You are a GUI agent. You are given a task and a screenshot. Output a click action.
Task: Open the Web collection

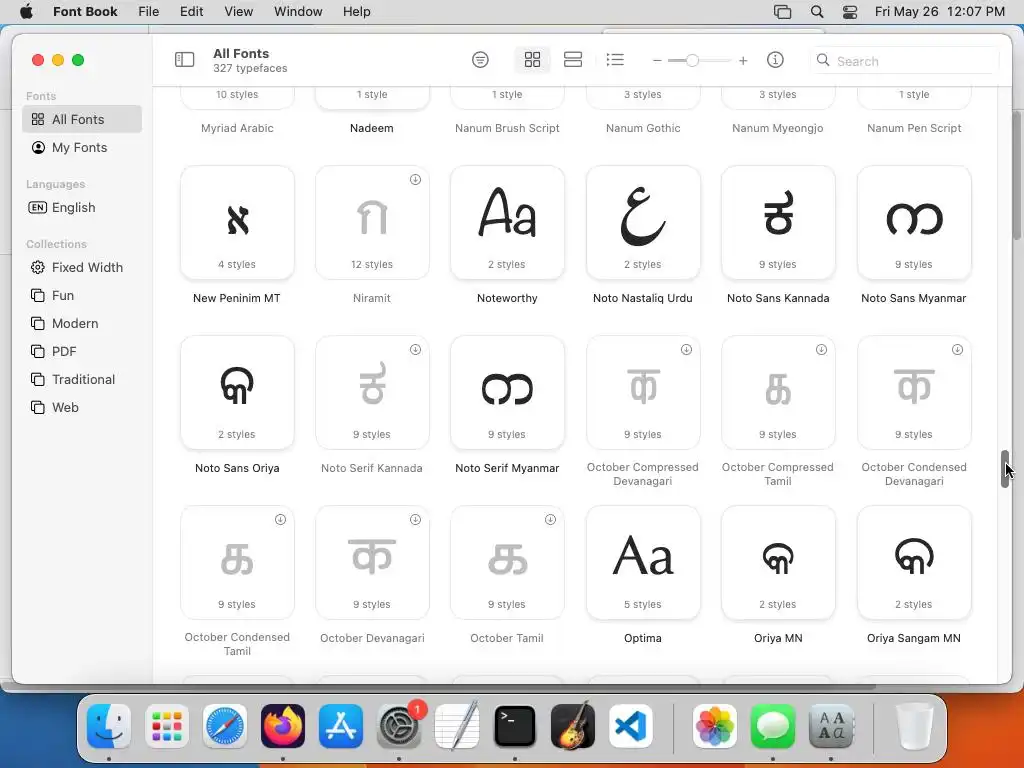tap(82, 408)
